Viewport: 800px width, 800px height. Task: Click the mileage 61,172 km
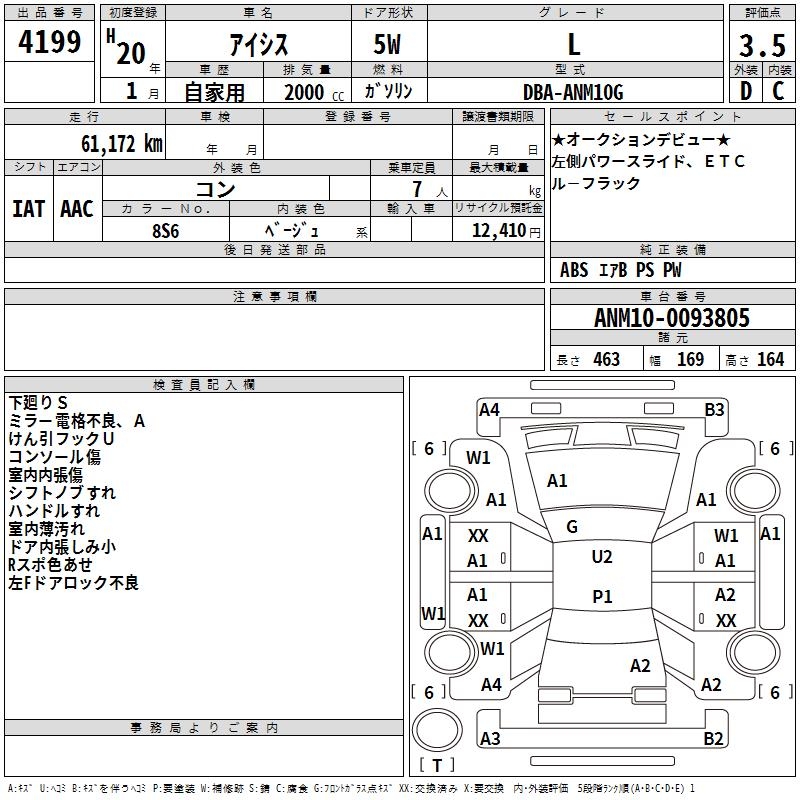tap(122, 144)
